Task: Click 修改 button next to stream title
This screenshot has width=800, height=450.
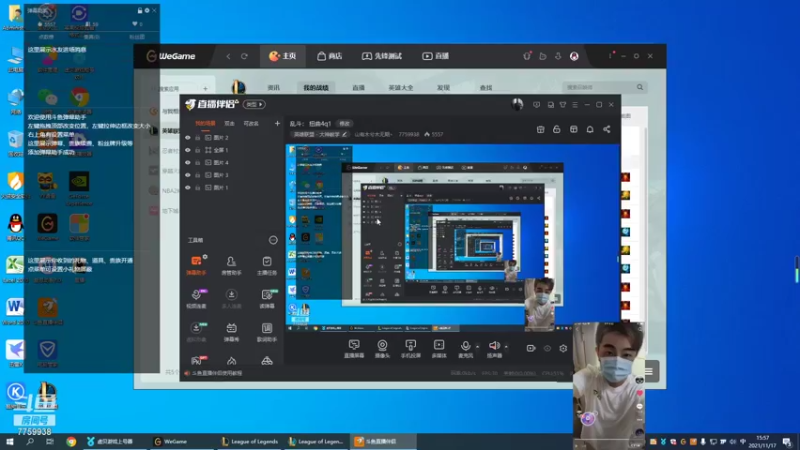Action: coord(345,123)
